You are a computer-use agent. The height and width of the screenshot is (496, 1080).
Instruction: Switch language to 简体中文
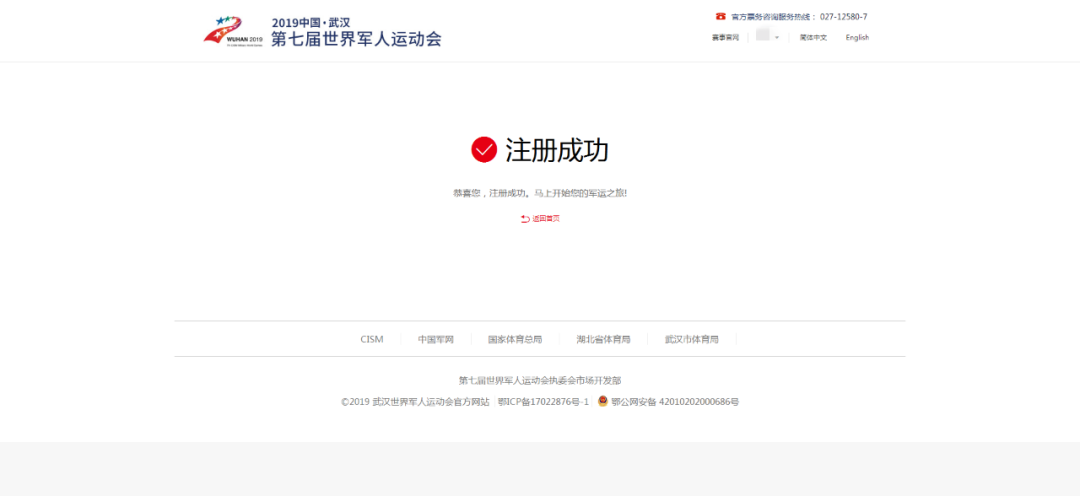point(813,37)
